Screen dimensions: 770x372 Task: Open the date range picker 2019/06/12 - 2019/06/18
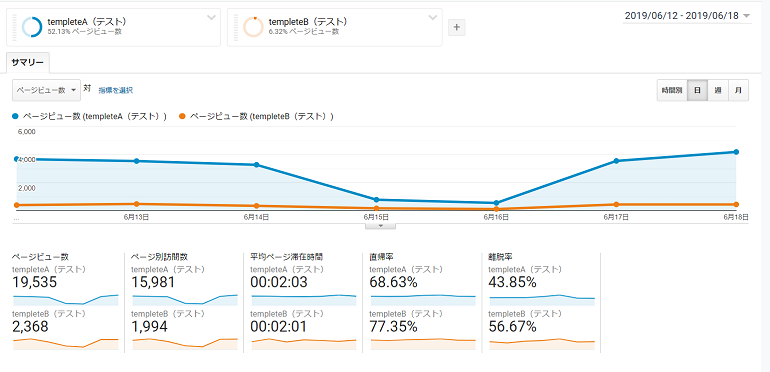[687, 16]
